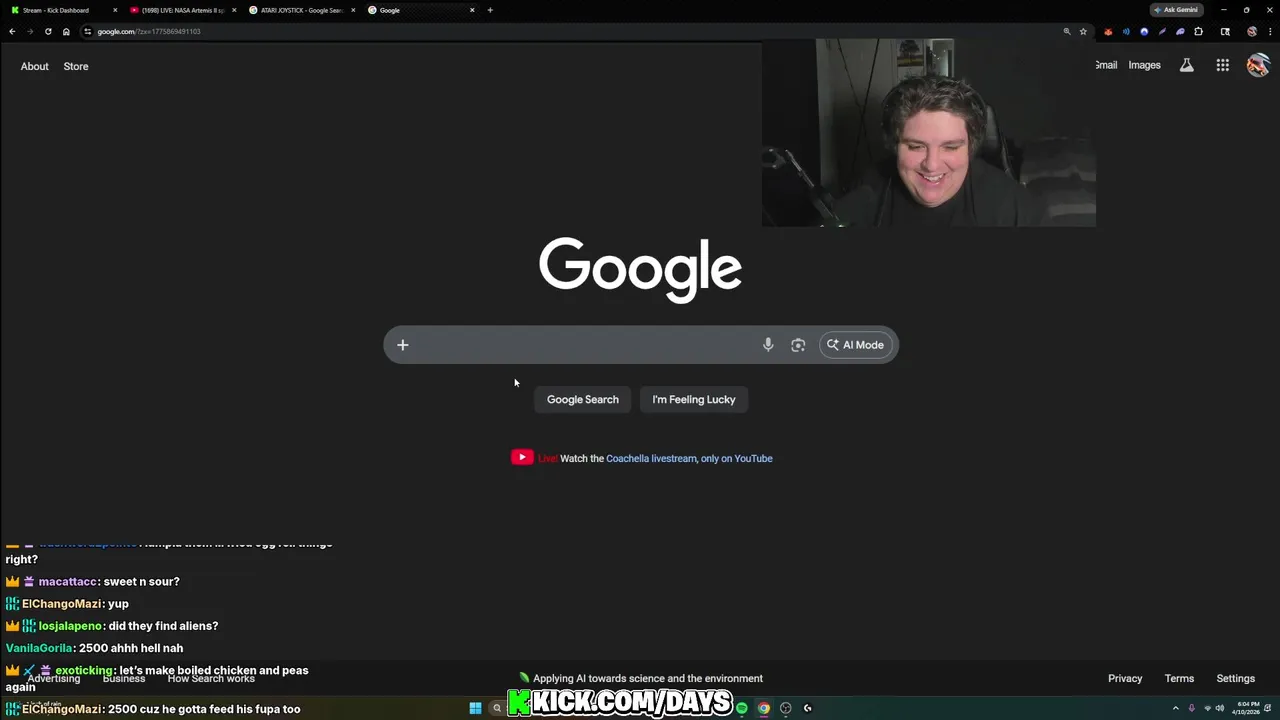
Task: Open the blue sound-wave extension icon
Action: click(x=1126, y=31)
